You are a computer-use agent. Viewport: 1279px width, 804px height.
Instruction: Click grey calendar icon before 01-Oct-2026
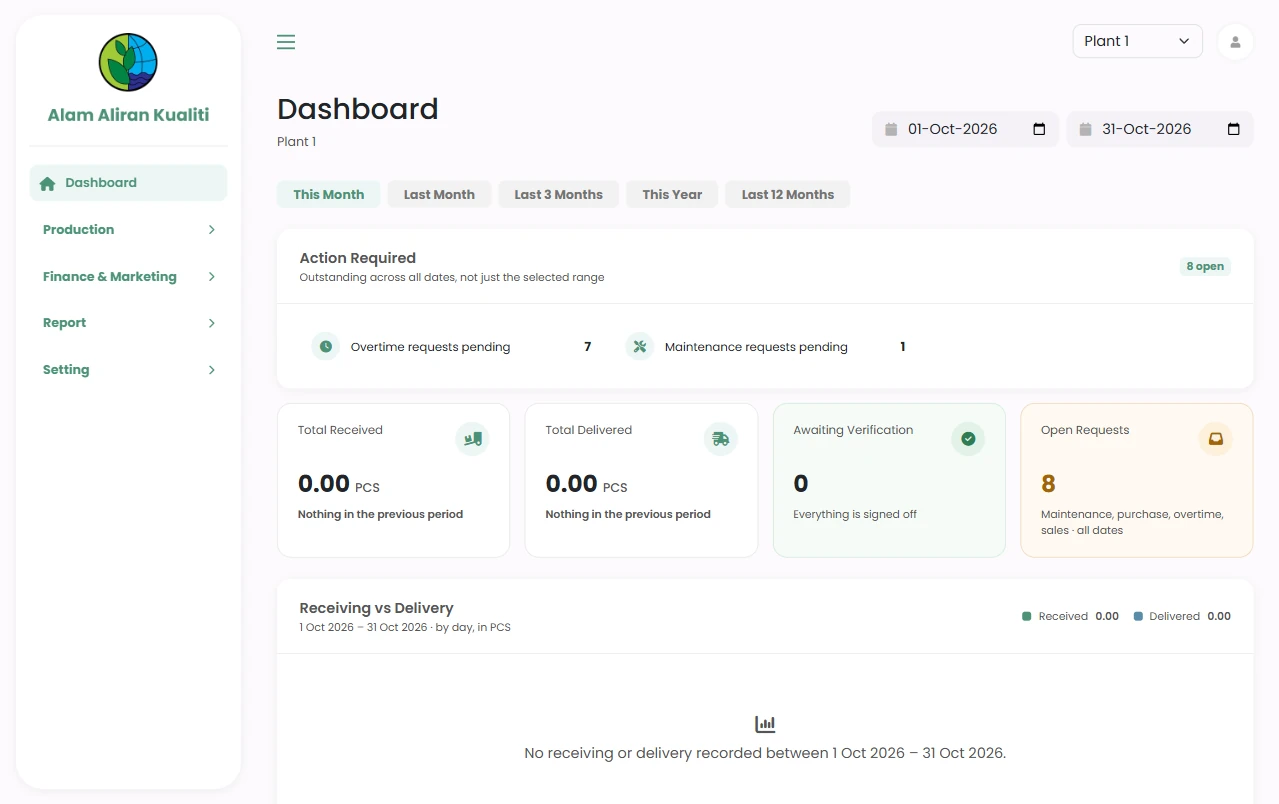(x=891, y=129)
